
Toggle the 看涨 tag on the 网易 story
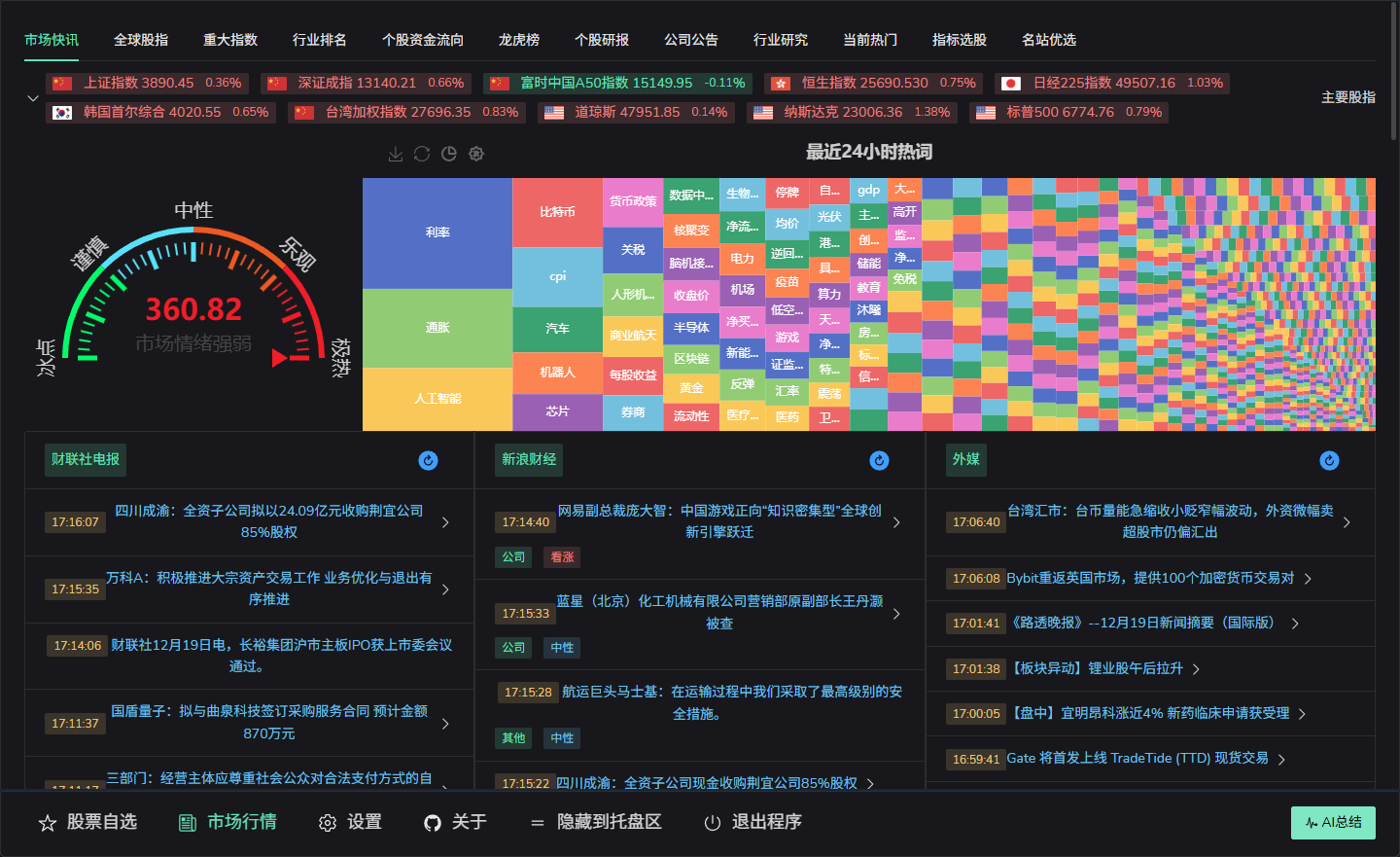[x=562, y=556]
